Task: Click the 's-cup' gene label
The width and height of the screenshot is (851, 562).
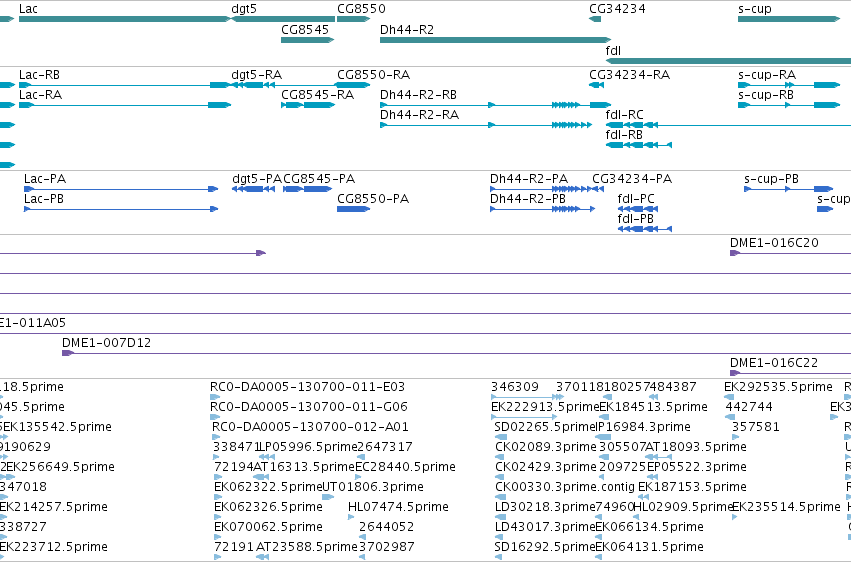Action: [x=755, y=9]
